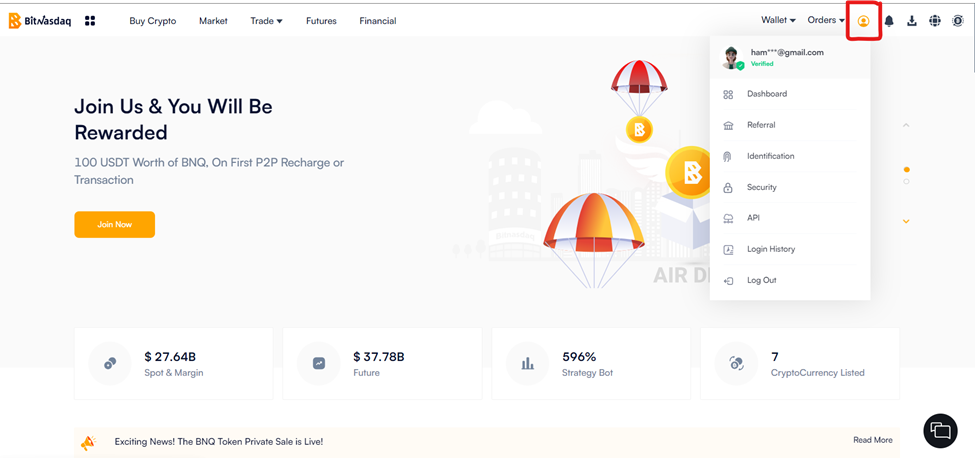This screenshot has height=458, width=975.
Task: Select the active orange carousel dot
Action: (x=906, y=170)
